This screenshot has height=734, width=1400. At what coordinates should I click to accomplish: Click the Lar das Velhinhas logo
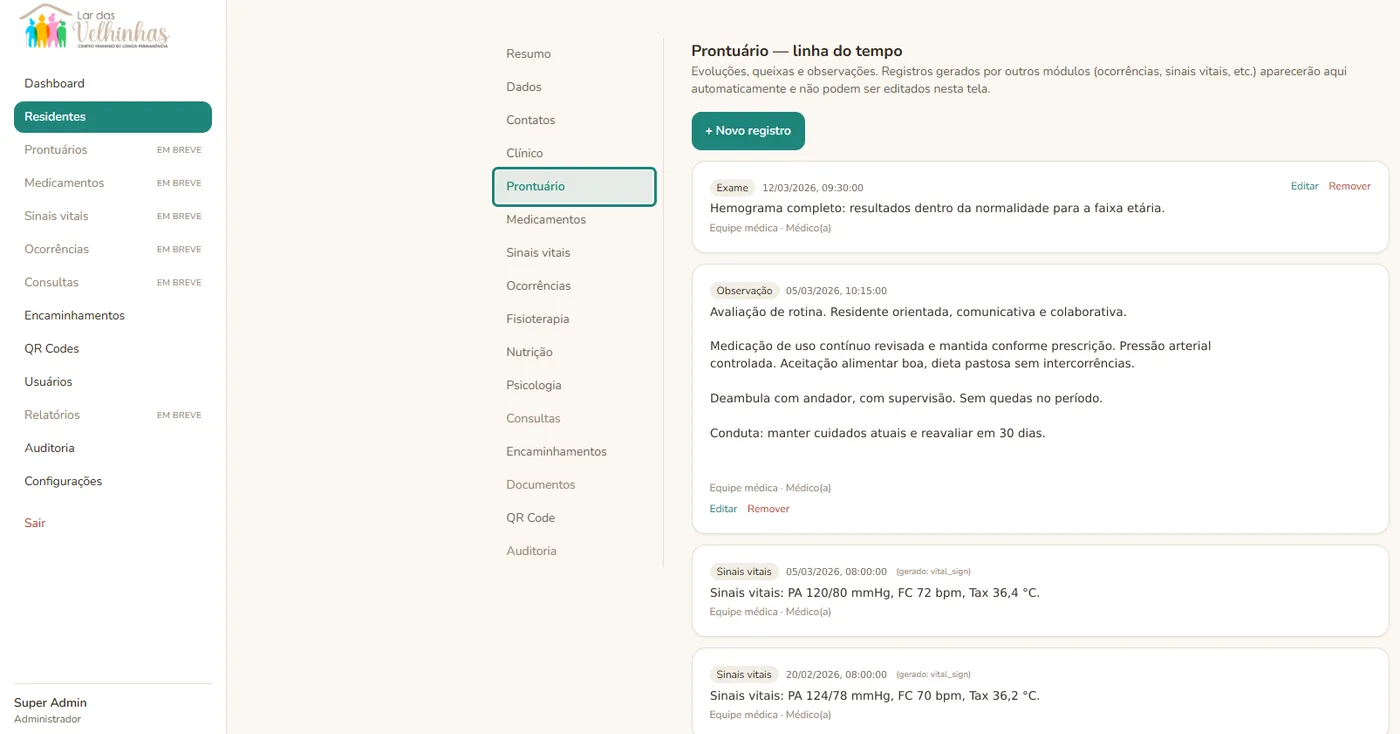pos(95,27)
